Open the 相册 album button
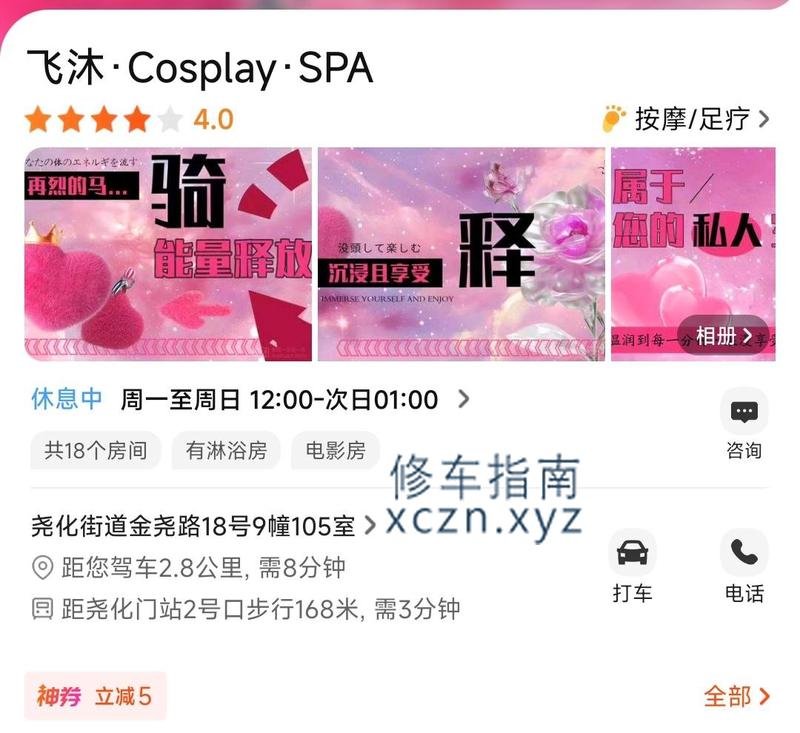The height and width of the screenshot is (733, 800). [x=723, y=336]
